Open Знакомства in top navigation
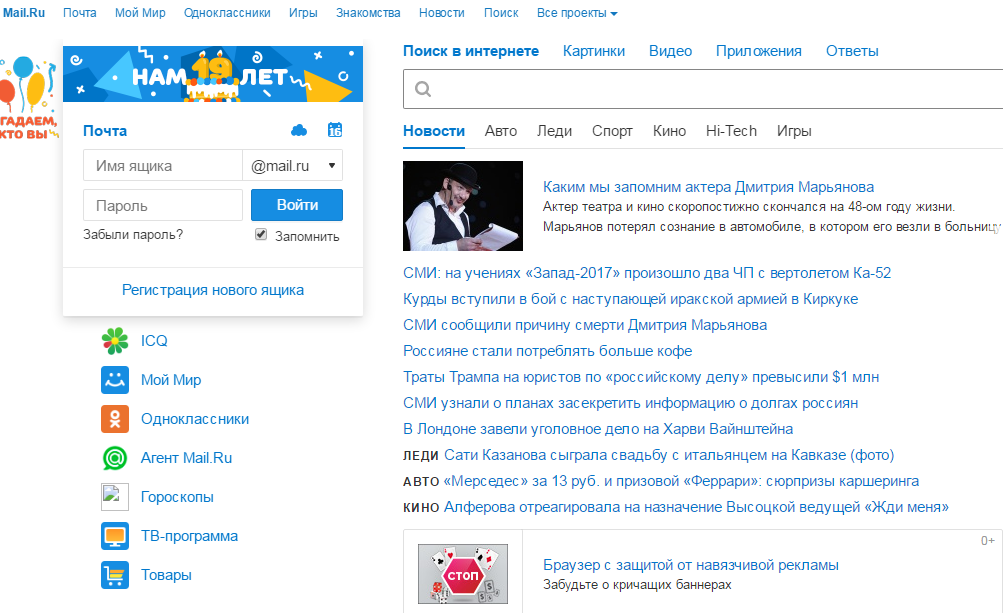The height and width of the screenshot is (613, 1003). pos(368,13)
